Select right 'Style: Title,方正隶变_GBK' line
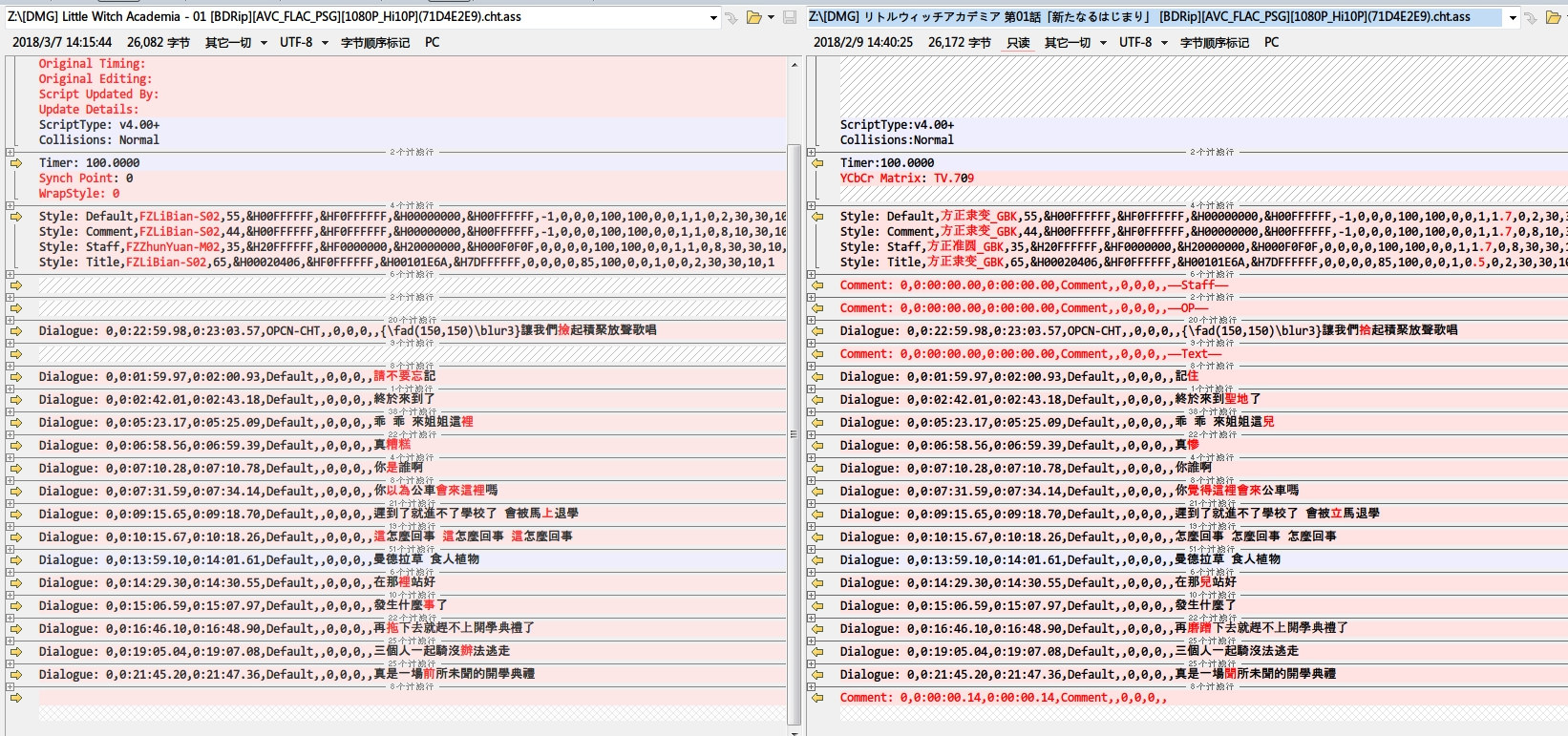Screen dimensions: 1568x736 coord(1203,263)
